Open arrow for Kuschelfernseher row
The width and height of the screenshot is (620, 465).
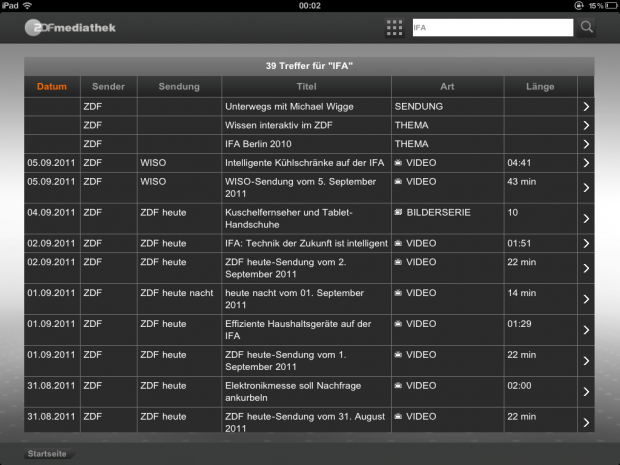(586, 219)
